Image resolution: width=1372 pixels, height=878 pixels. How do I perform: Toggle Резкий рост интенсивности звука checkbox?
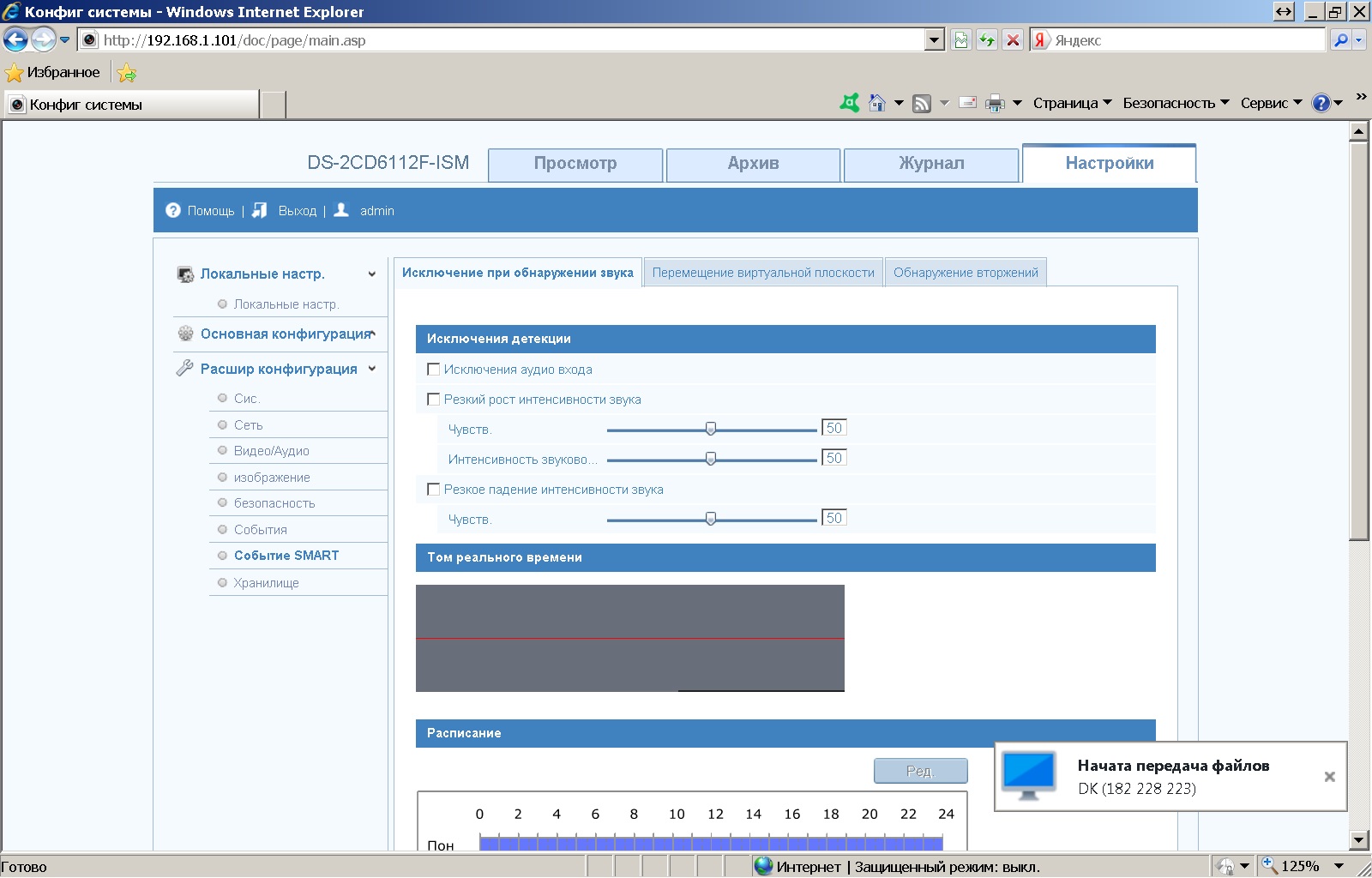[434, 400]
